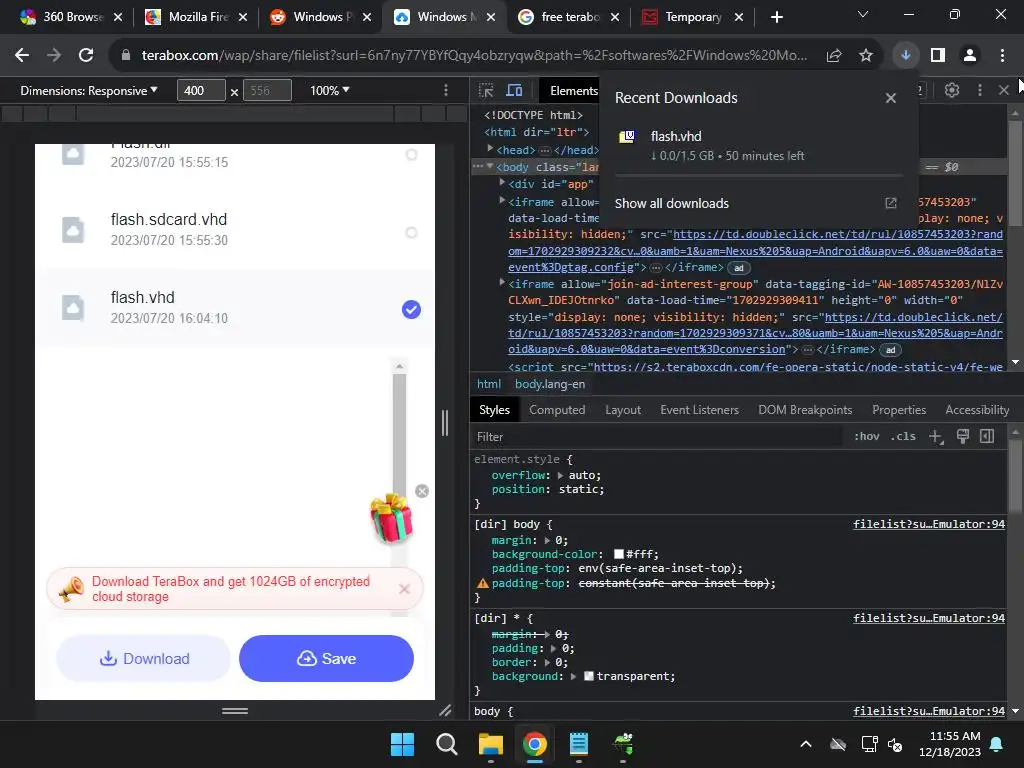The image size is (1024, 768).
Task: Click Show all downloads
Action: pos(671,203)
